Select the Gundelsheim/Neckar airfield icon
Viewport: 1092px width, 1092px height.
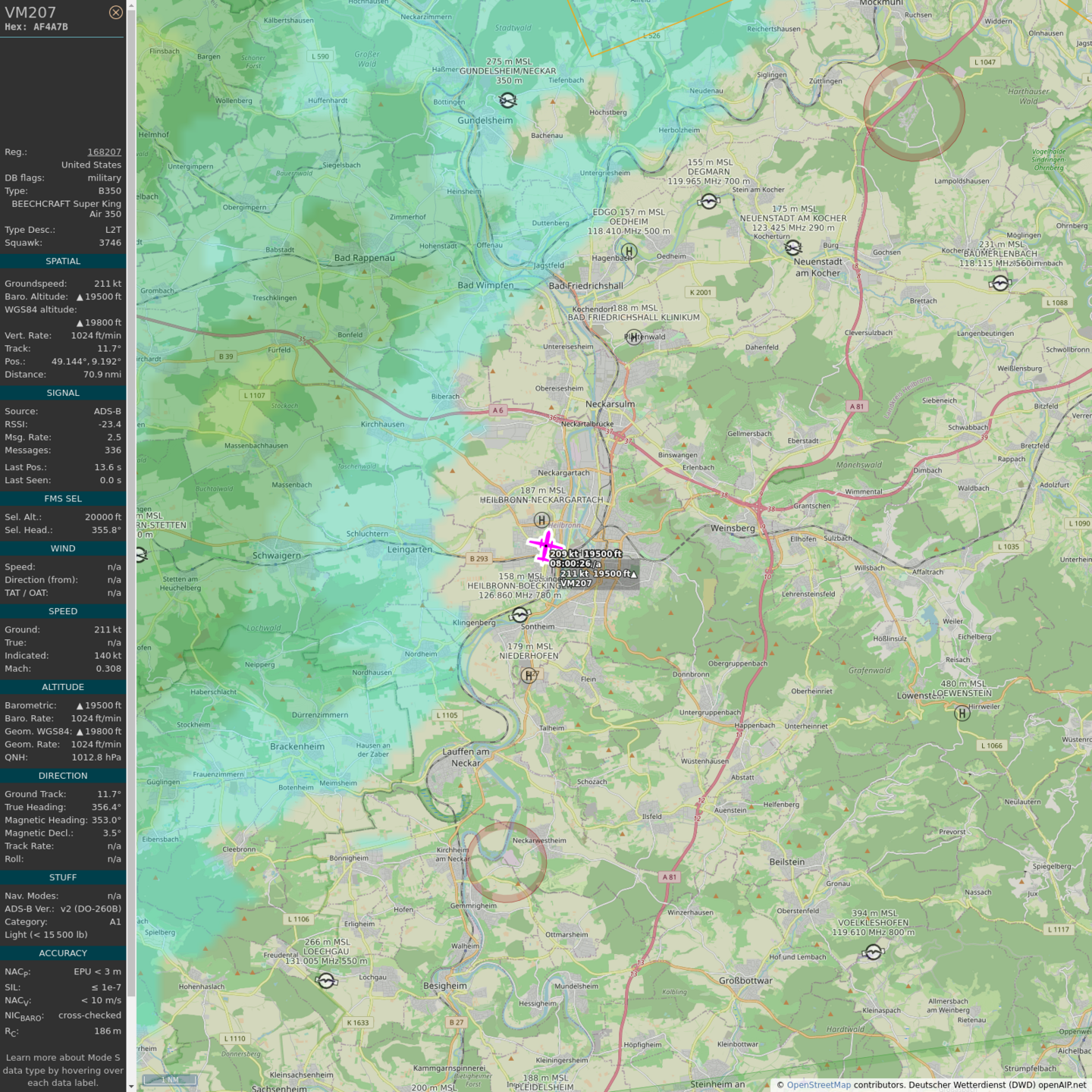tap(507, 100)
